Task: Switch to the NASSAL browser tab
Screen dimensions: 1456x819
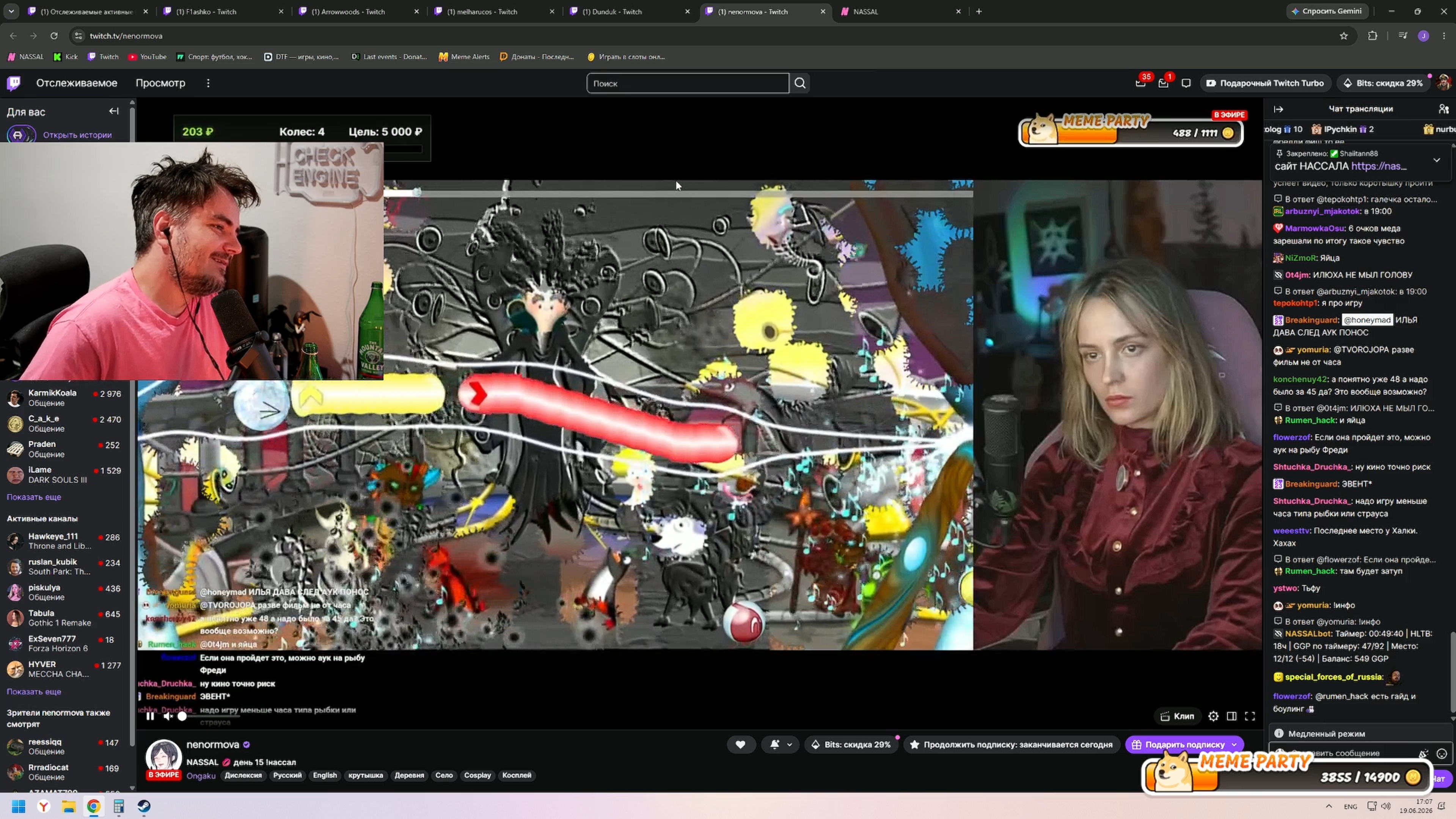Action: point(900,11)
